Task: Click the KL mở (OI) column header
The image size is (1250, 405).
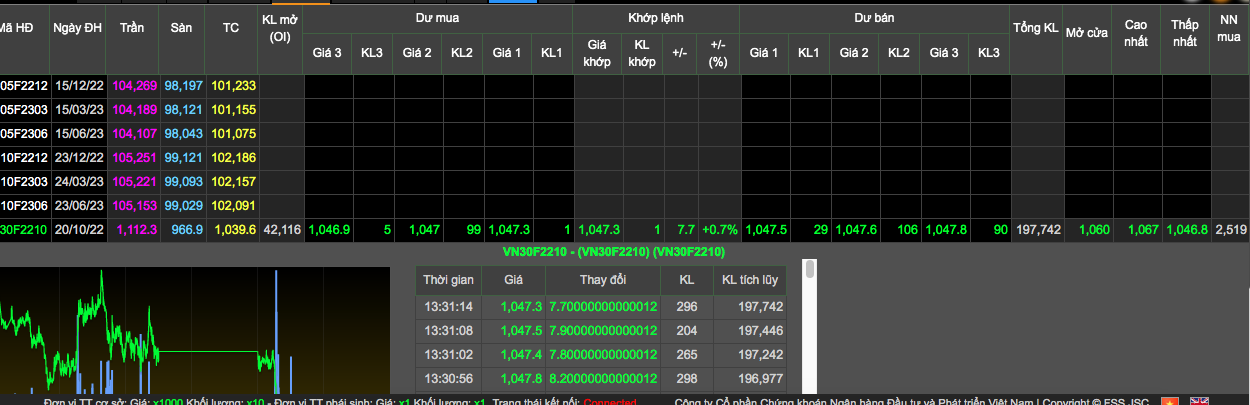Action: (279, 28)
